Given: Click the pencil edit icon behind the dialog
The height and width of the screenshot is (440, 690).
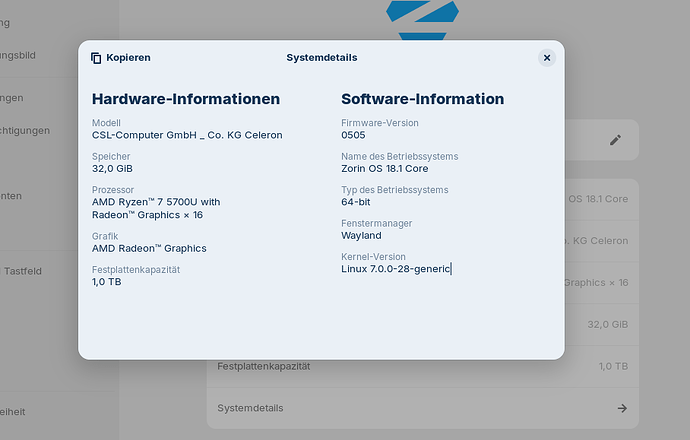Looking at the screenshot, I should (615, 140).
